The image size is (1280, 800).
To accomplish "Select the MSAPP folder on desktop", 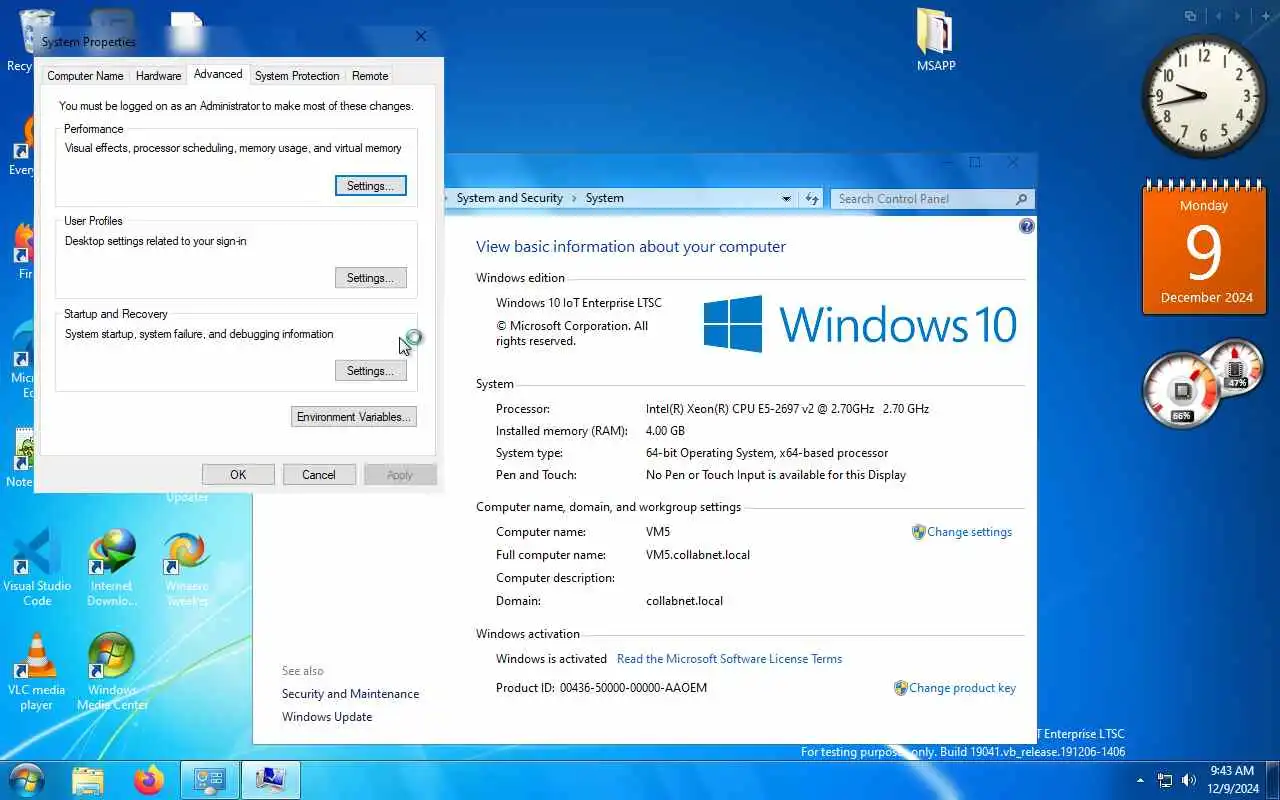I will pyautogui.click(x=936, y=40).
